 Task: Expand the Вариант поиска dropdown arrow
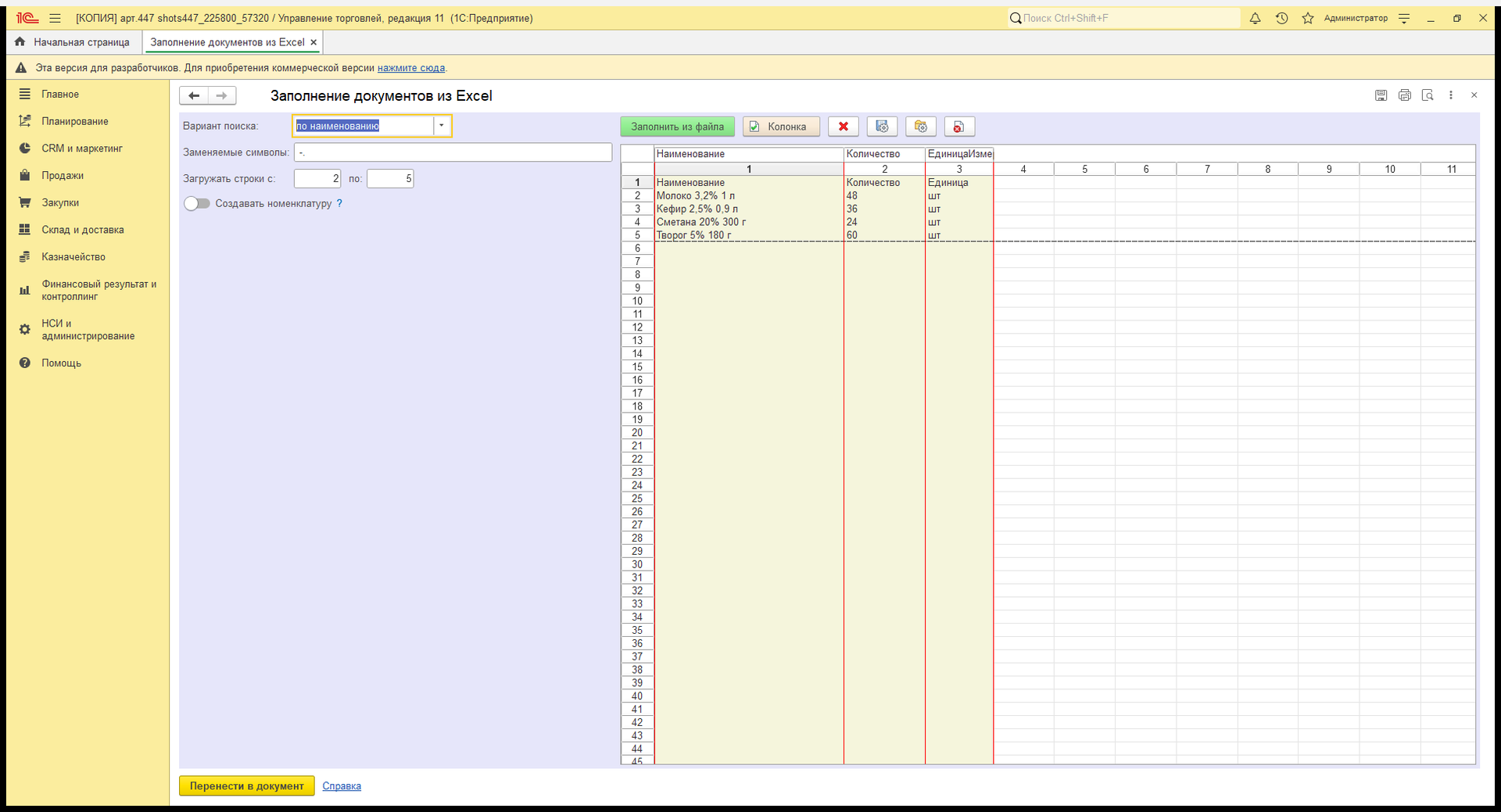coord(442,126)
